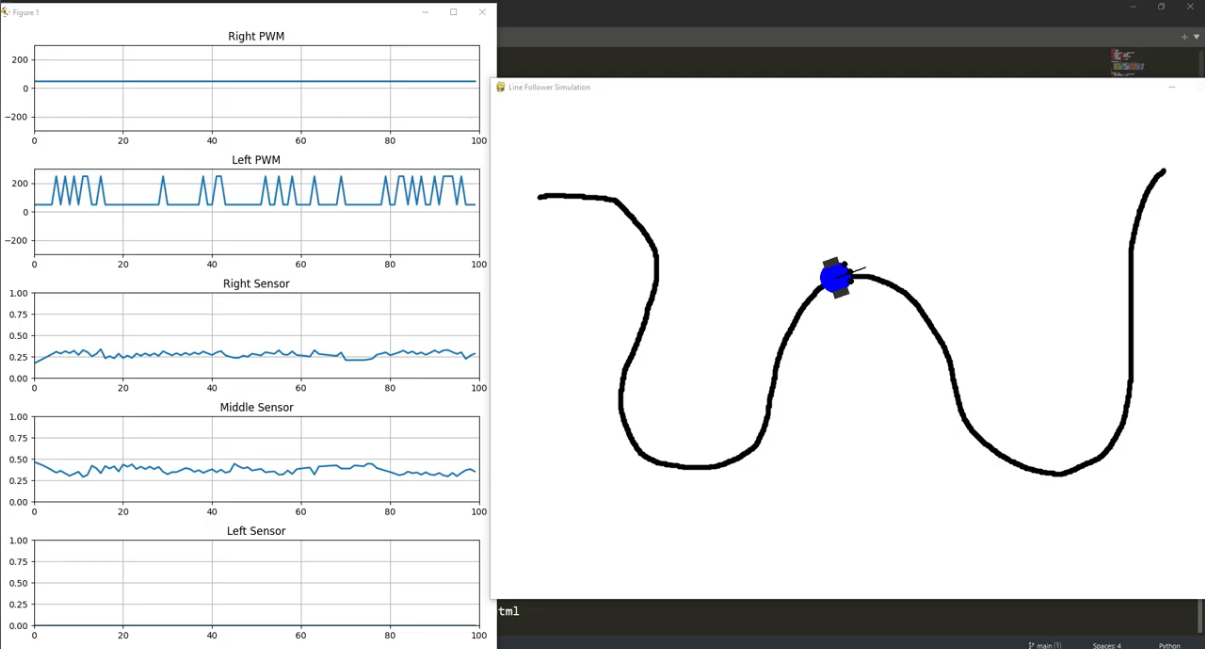This screenshot has width=1205, height=649.
Task: Click the git branch main indicator
Action: [x=1045, y=645]
